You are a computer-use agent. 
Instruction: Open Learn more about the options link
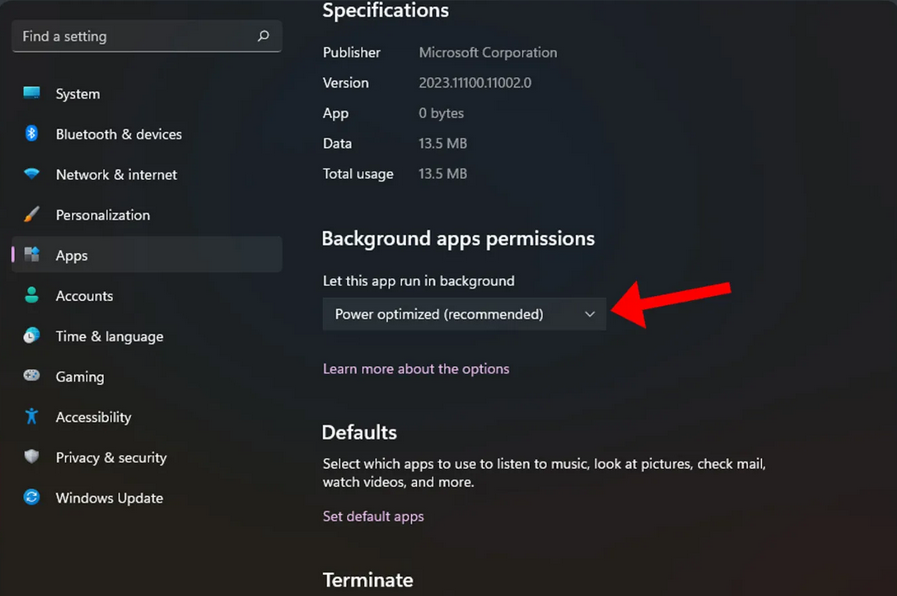[416, 369]
